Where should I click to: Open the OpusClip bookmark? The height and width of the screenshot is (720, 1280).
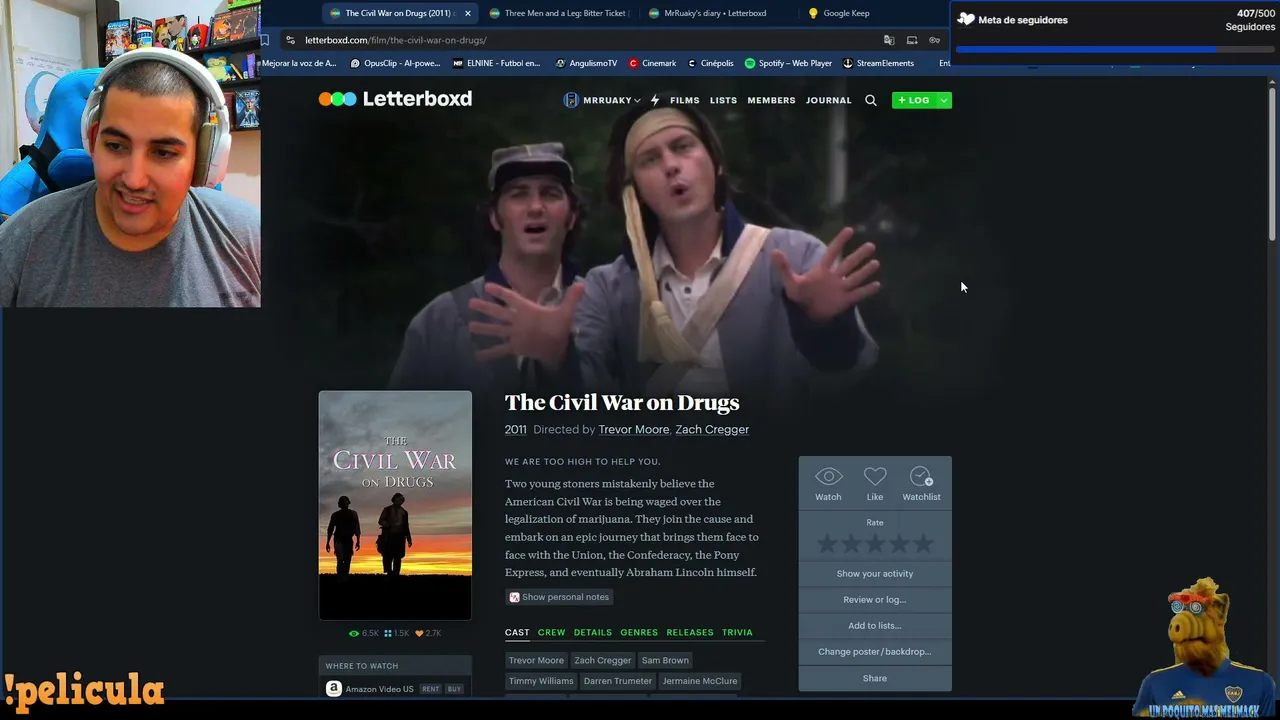point(395,63)
